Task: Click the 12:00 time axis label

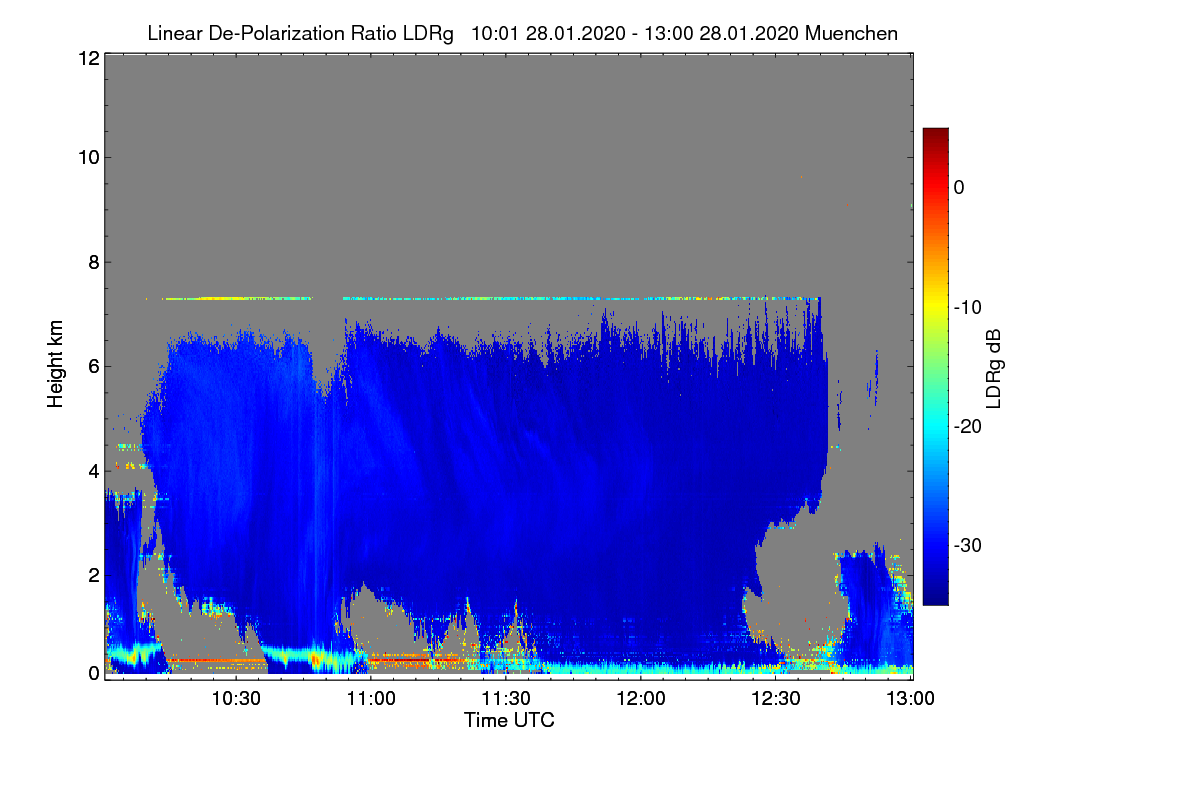Action: (641, 699)
